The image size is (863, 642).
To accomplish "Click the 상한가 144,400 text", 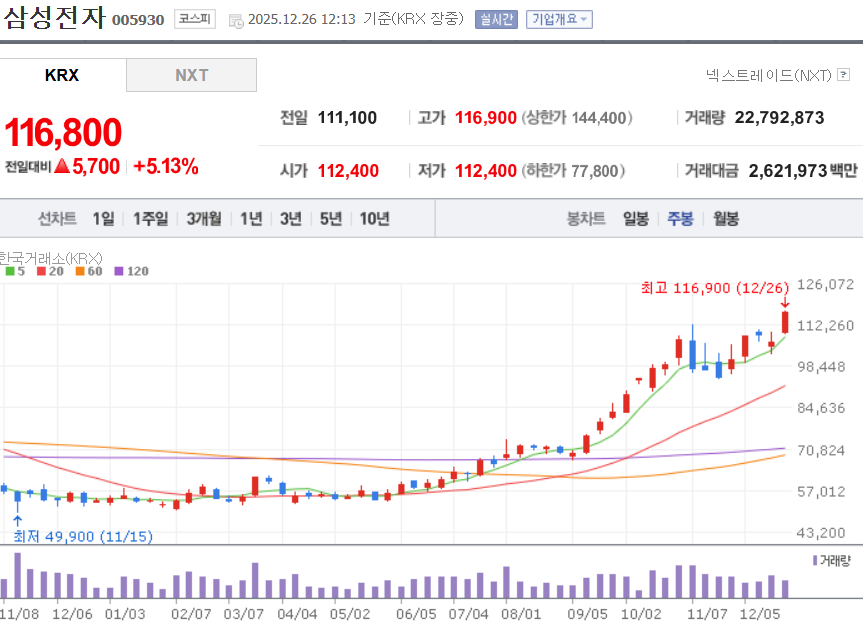I will tap(577, 117).
